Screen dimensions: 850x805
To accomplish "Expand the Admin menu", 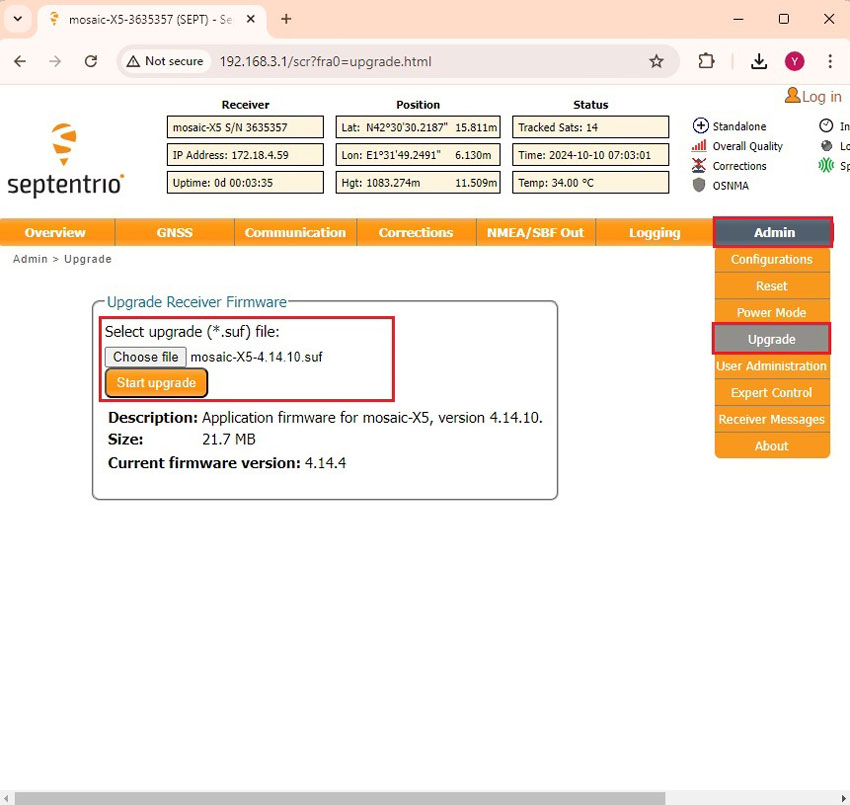I will [773, 232].
